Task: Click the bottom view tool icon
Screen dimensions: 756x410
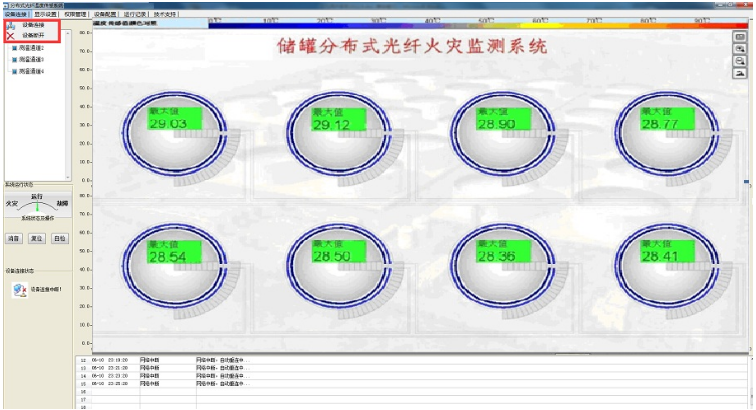Action: [x=741, y=73]
